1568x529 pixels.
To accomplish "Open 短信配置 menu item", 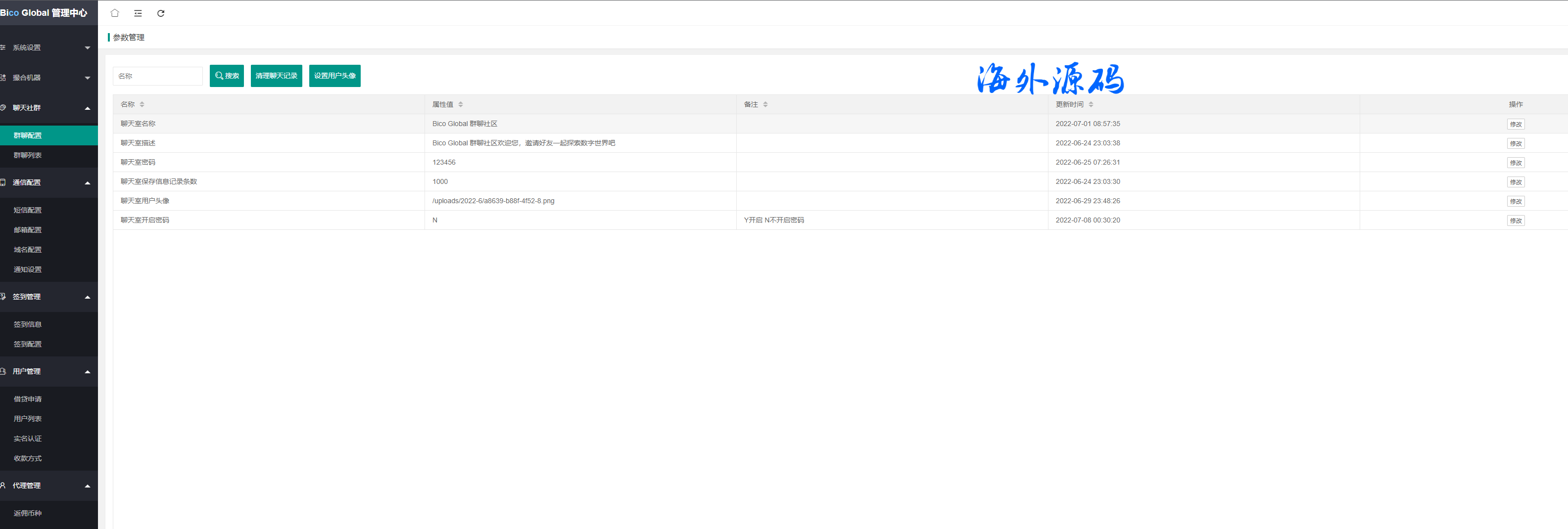I will point(28,210).
